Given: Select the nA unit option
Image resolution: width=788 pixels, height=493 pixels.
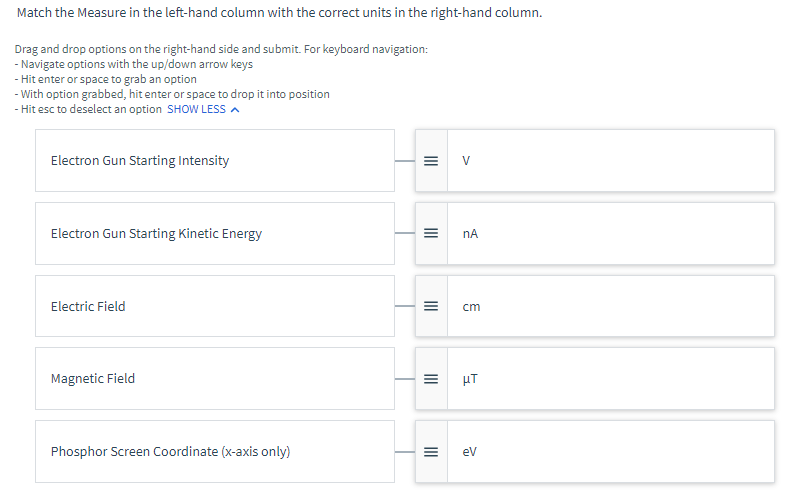Looking at the screenshot, I should tap(610, 234).
